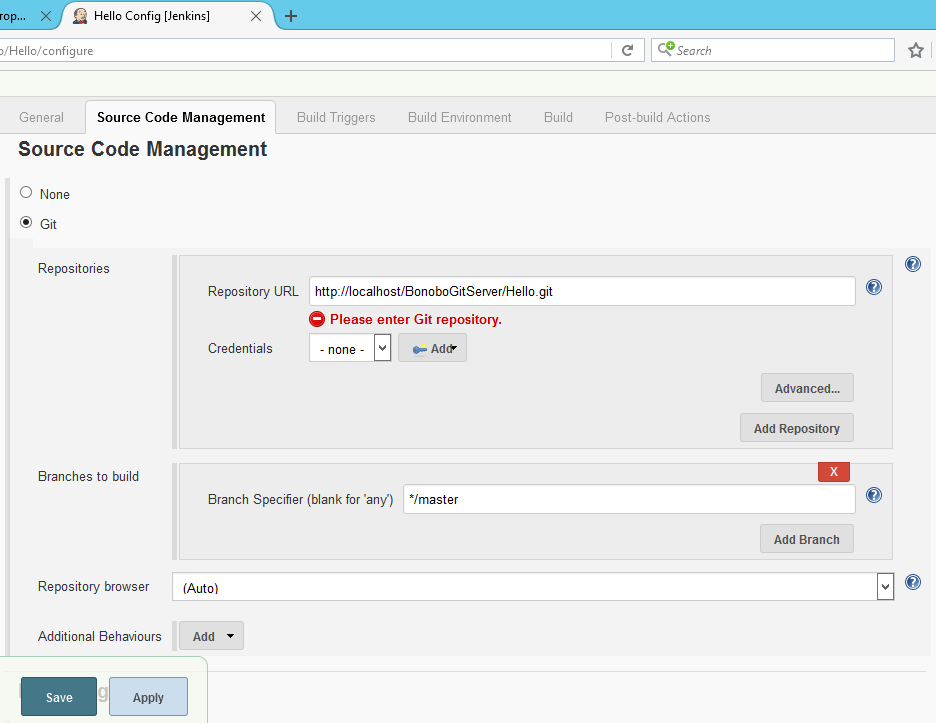Expand the Additional Behaviours Add menu
The height and width of the screenshot is (723, 936).
coord(211,636)
